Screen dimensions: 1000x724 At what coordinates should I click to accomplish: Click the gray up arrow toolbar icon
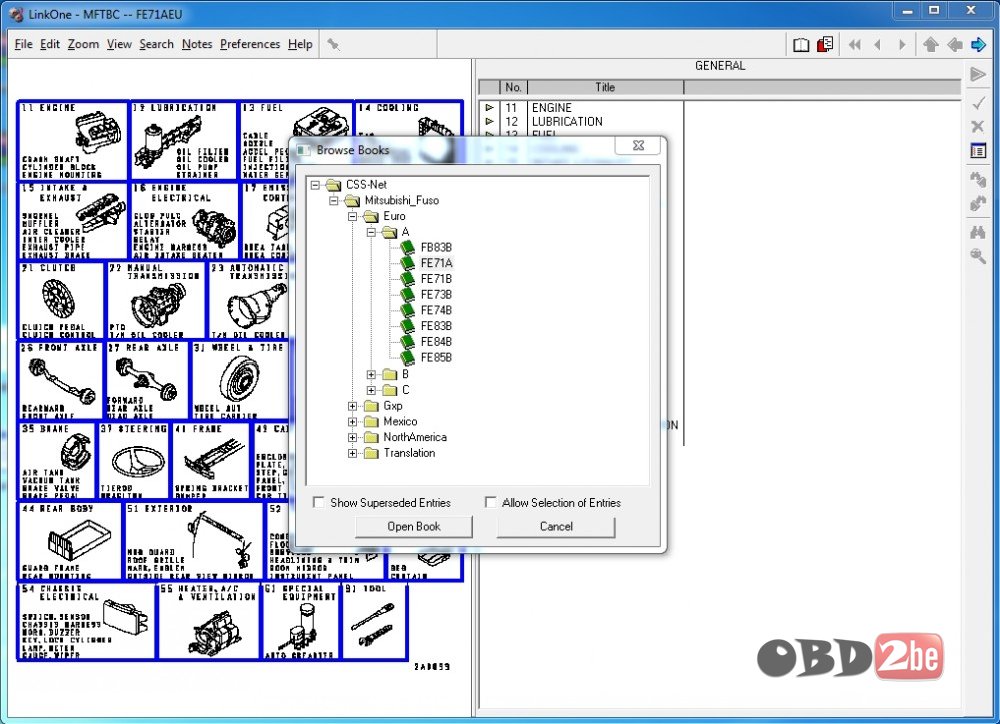[x=930, y=45]
